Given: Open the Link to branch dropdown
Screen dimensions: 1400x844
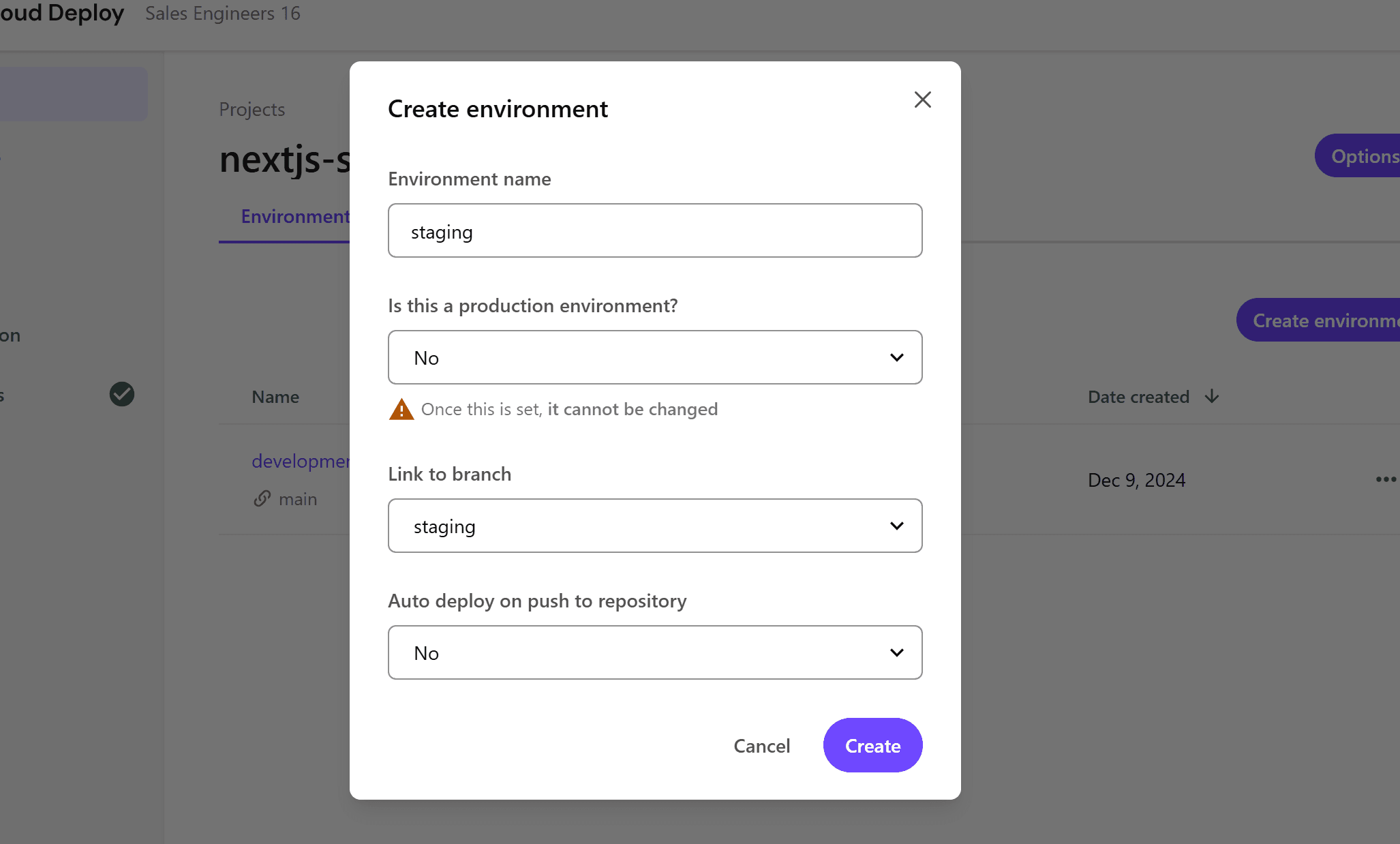Looking at the screenshot, I should point(654,526).
